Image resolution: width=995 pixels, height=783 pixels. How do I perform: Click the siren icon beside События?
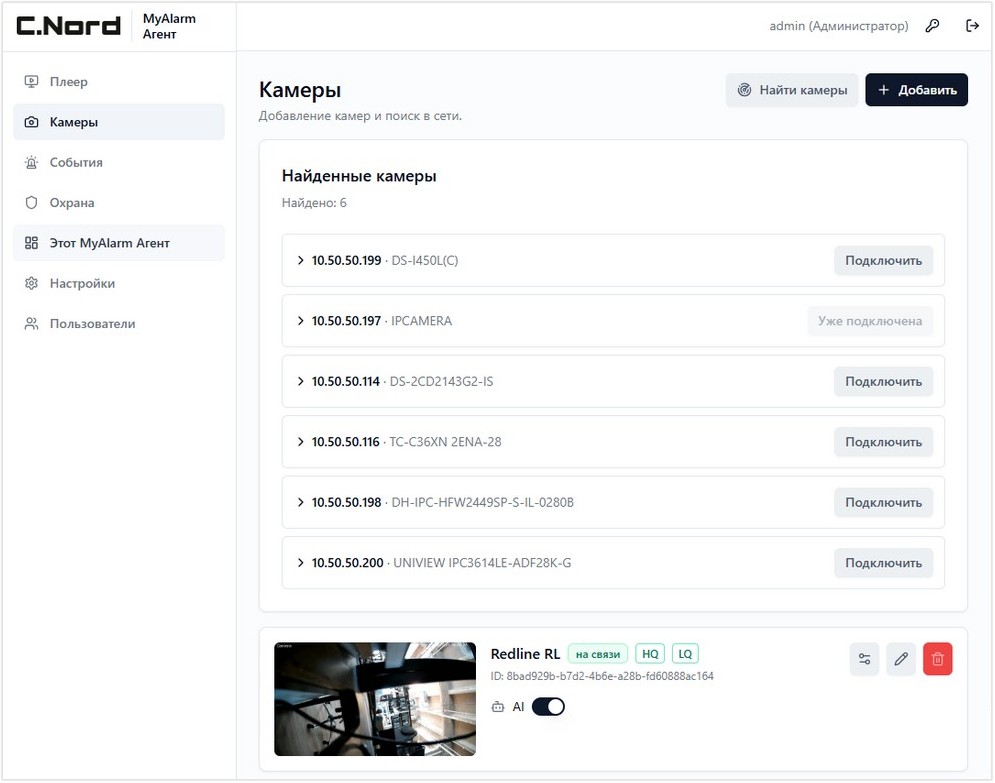(31, 162)
